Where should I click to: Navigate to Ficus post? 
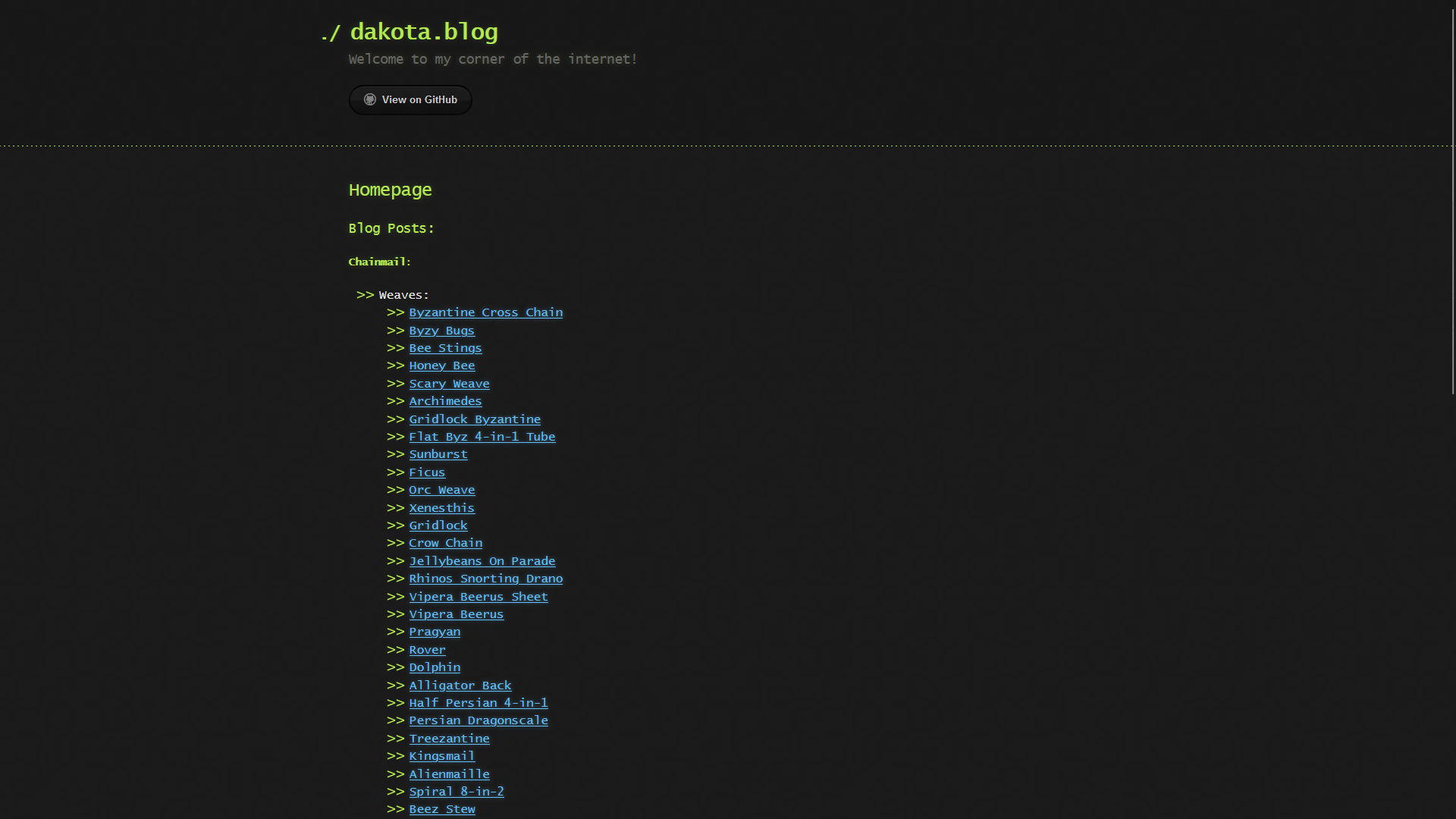[427, 471]
